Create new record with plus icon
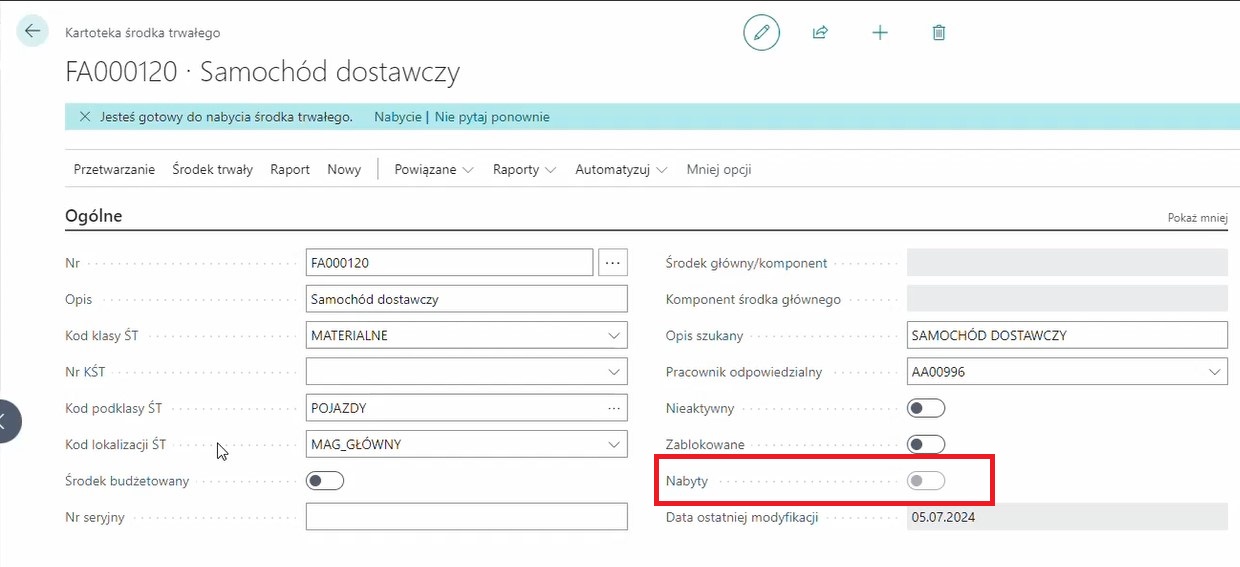This screenshot has width=1240, height=567. pyautogui.click(x=880, y=33)
